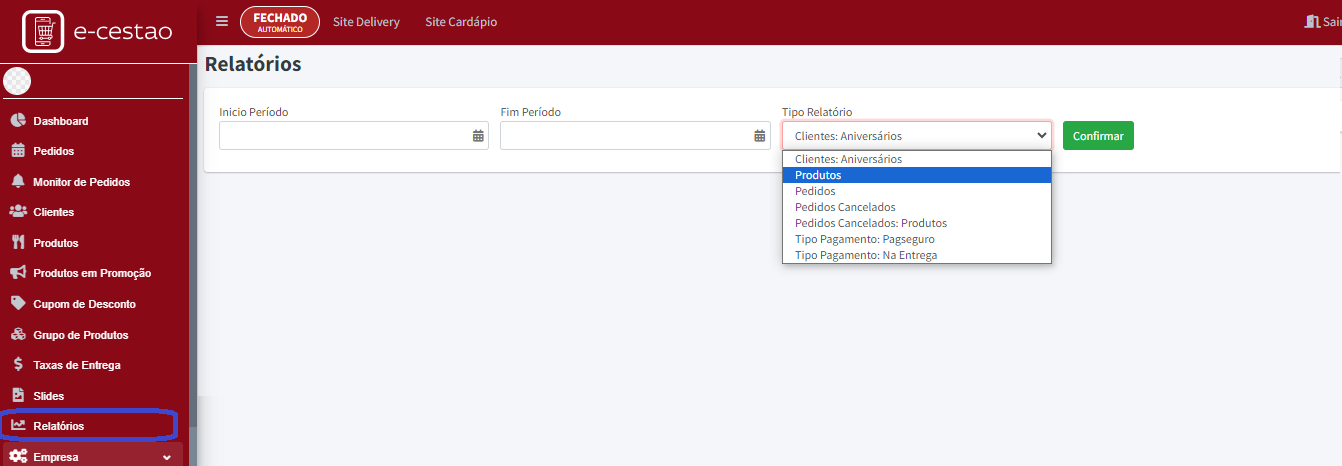Open the Site Cardápio link

(x=461, y=22)
